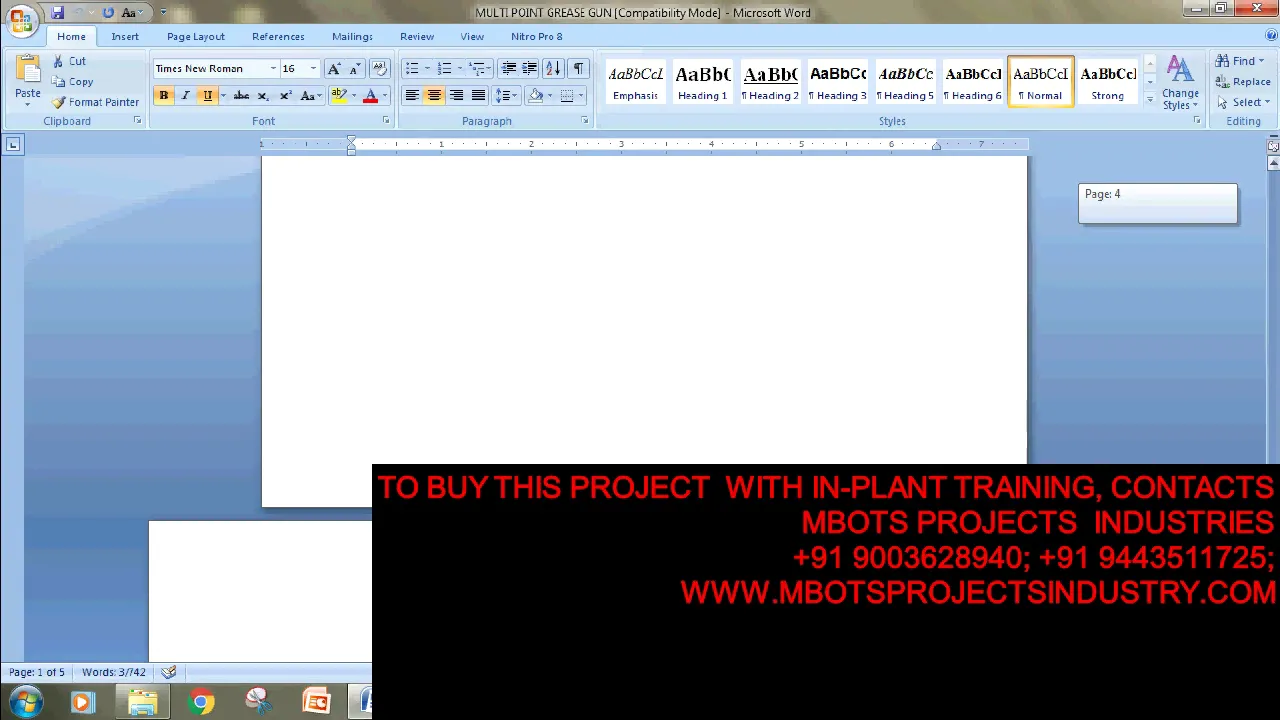
Task: Open the Font dialog launcher
Action: pyautogui.click(x=385, y=121)
